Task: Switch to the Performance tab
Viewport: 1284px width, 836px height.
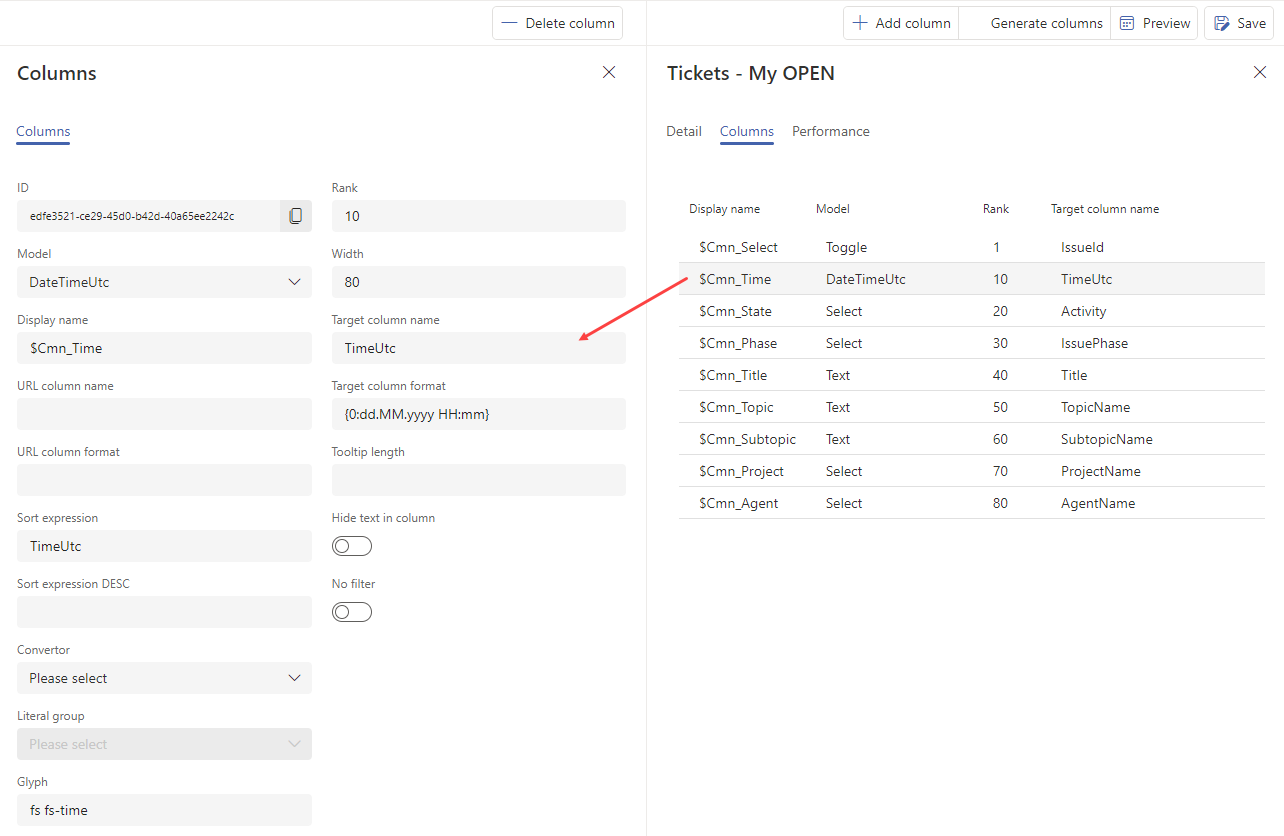Action: pyautogui.click(x=831, y=131)
